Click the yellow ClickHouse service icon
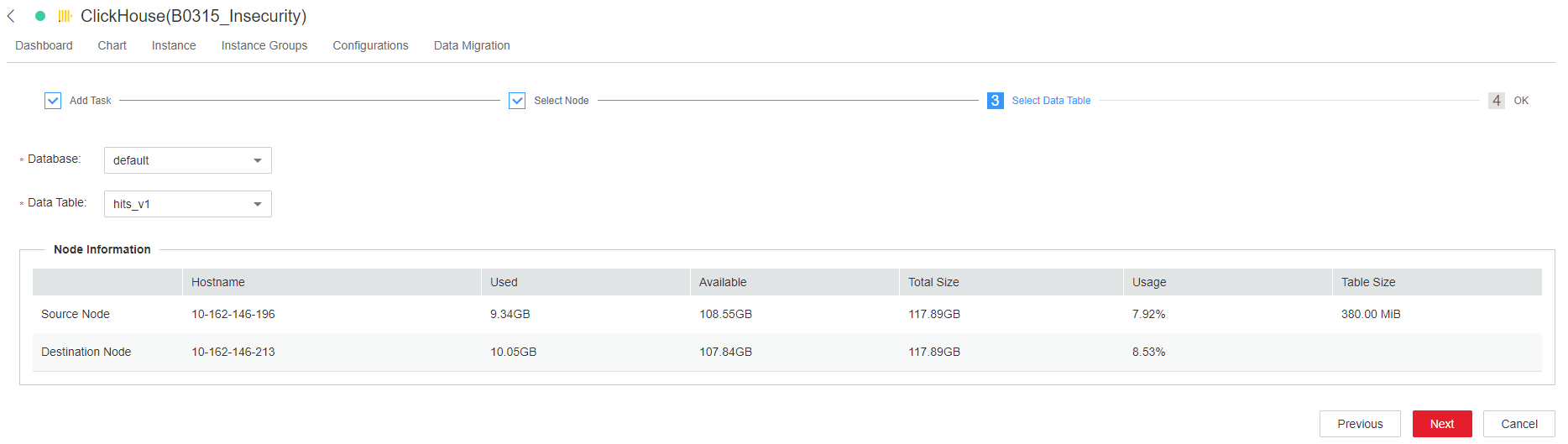The width and height of the screenshot is (1568, 444). (65, 16)
